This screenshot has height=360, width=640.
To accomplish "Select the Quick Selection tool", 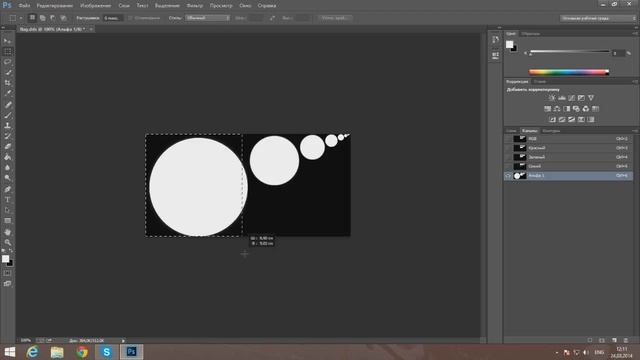I will coord(7,72).
